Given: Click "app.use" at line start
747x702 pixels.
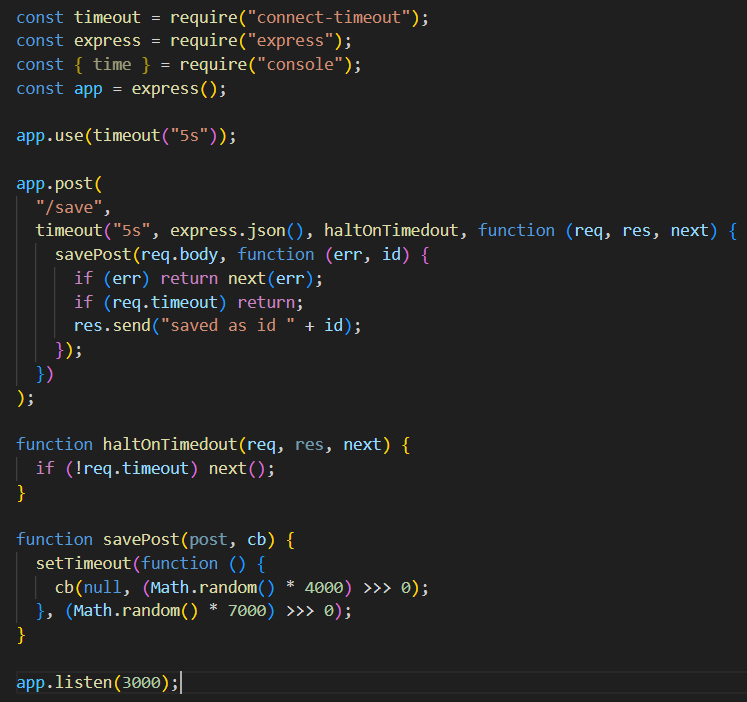Looking at the screenshot, I should click(x=50, y=136).
